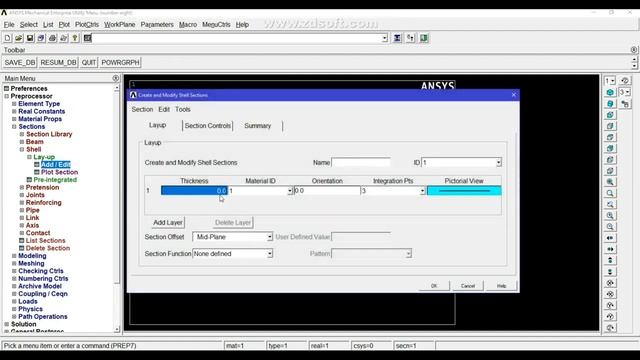Open the File menu

9,24
